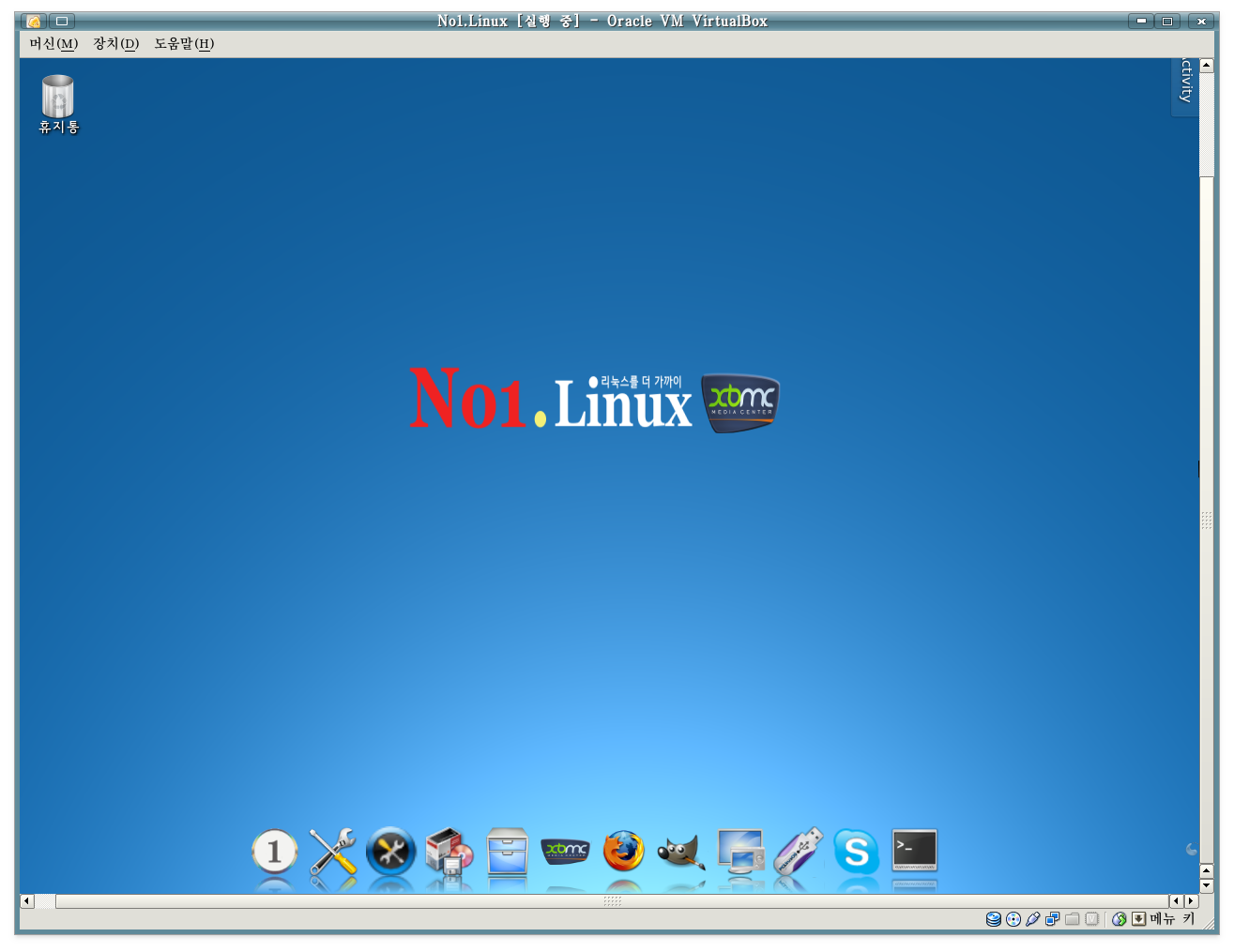Viewport: 1234px width, 952px height.
Task: Click the network adapters status icon
Action: coord(1053,919)
